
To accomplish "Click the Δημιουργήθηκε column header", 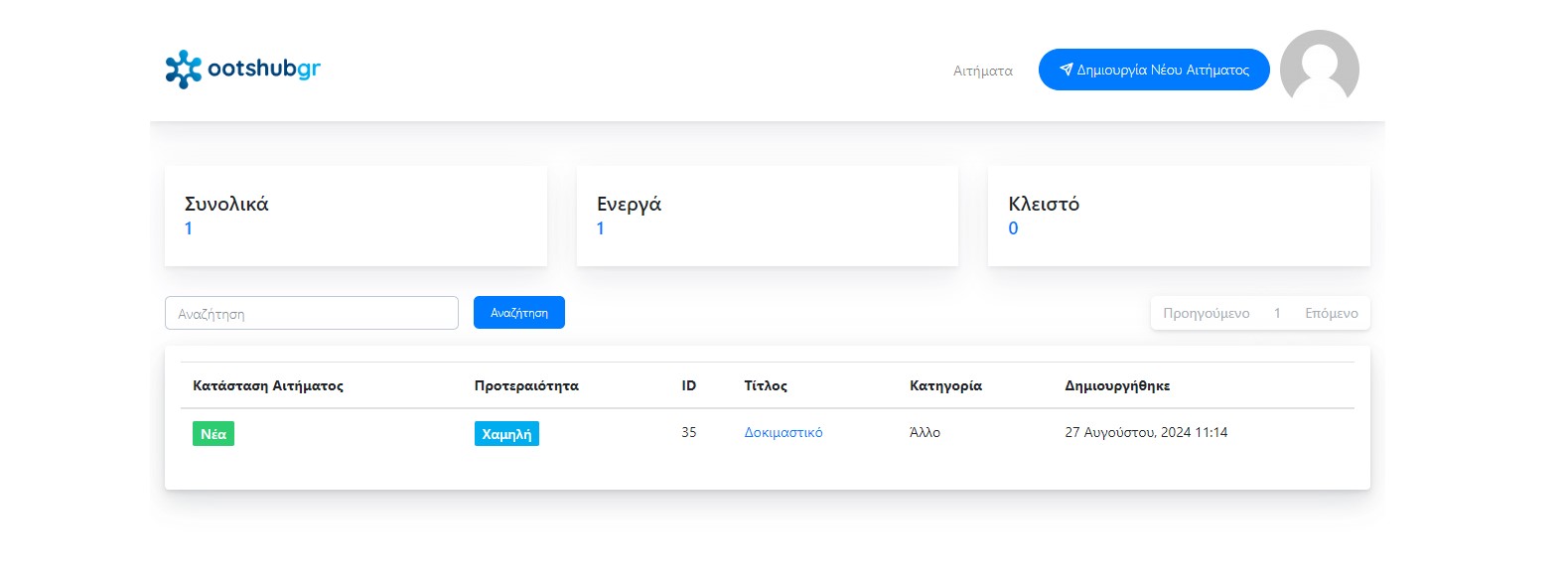I will (1117, 385).
